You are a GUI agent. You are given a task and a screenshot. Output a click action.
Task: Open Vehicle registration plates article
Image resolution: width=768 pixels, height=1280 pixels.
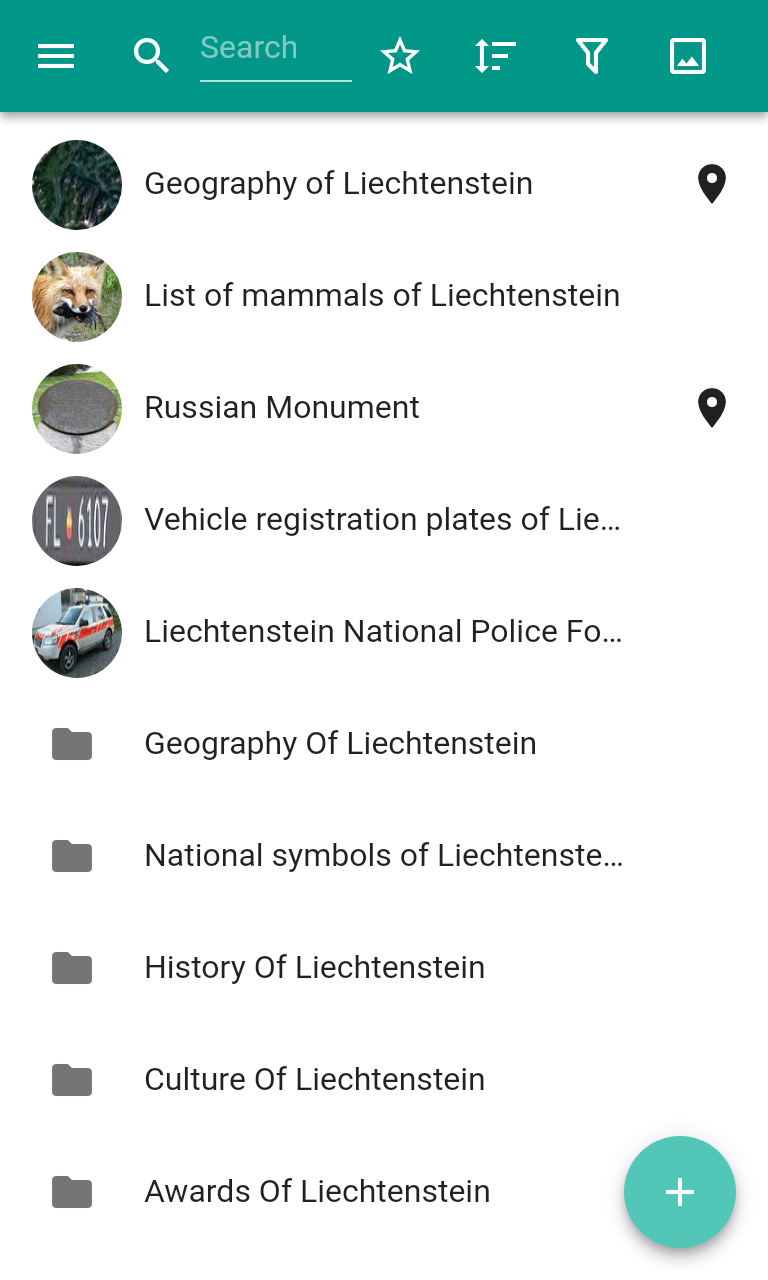click(382, 520)
